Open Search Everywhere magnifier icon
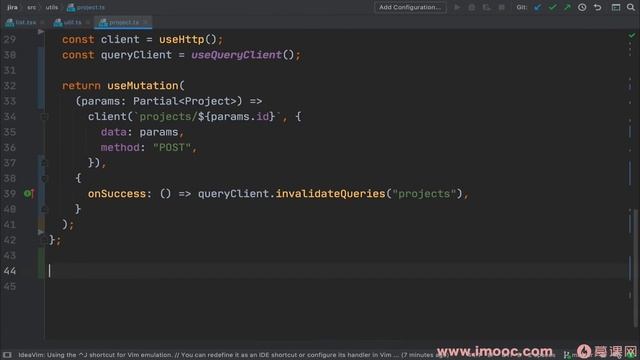Image resolution: width=640 pixels, height=360 pixels. (x=631, y=7)
